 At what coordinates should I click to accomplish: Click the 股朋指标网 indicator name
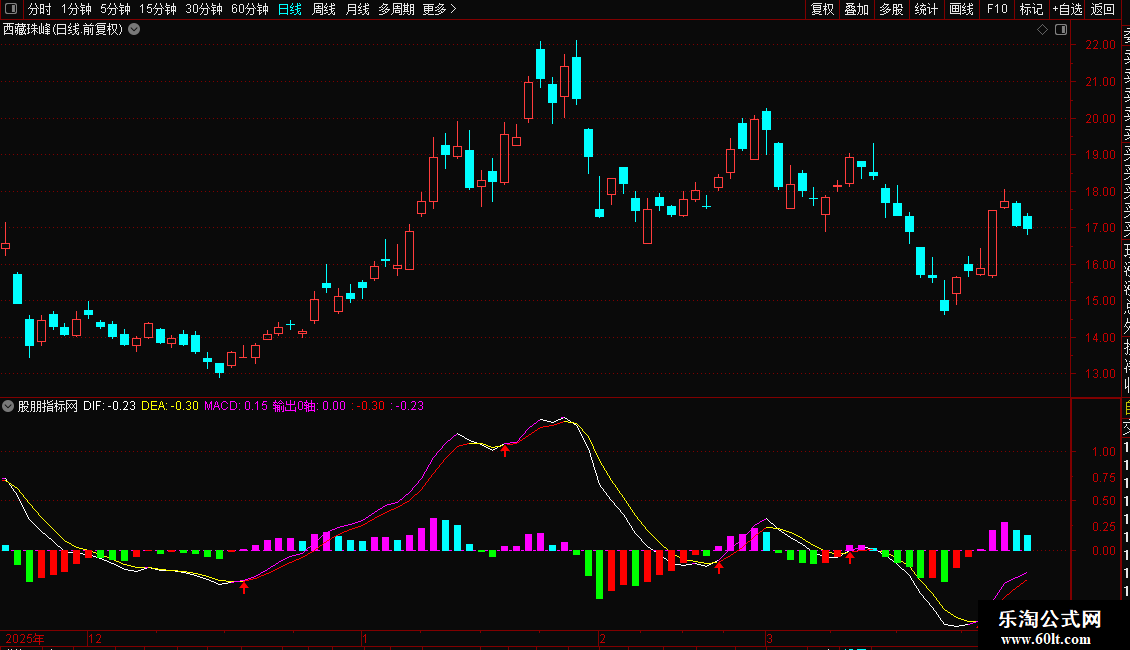48,406
